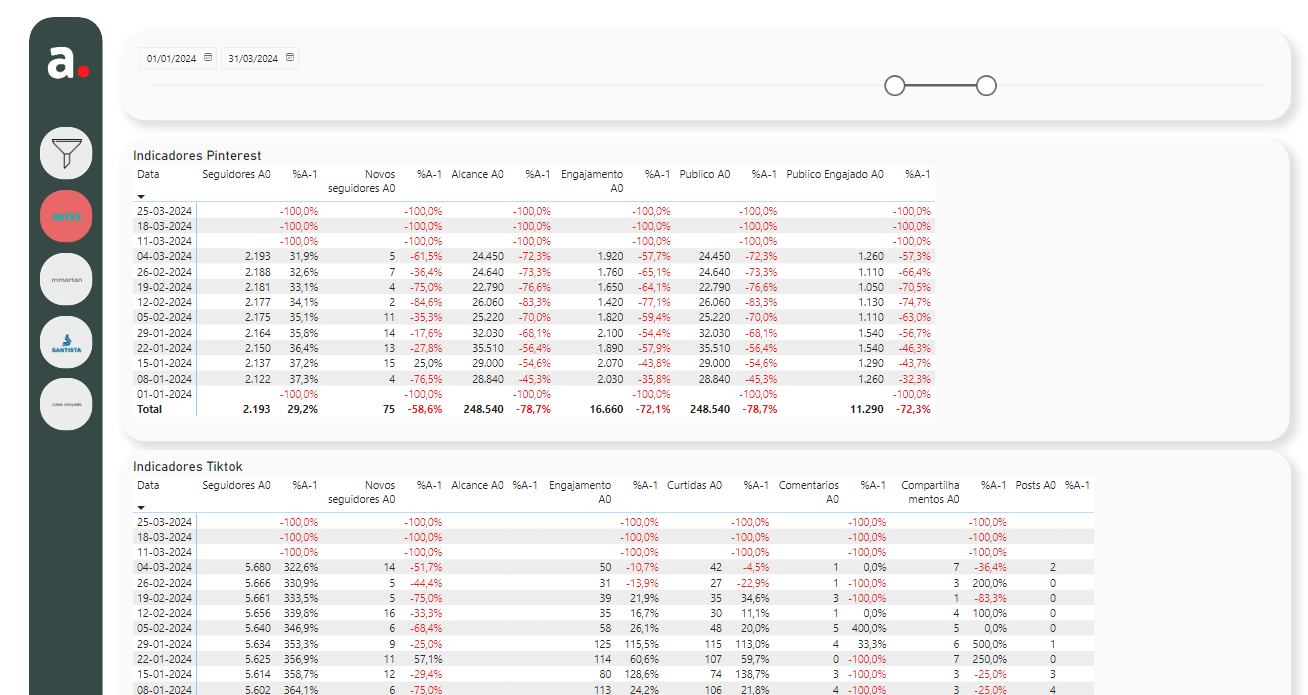The height and width of the screenshot is (695, 1308).
Task: Click Pinterest followers value 2.164
Action: tap(257, 333)
